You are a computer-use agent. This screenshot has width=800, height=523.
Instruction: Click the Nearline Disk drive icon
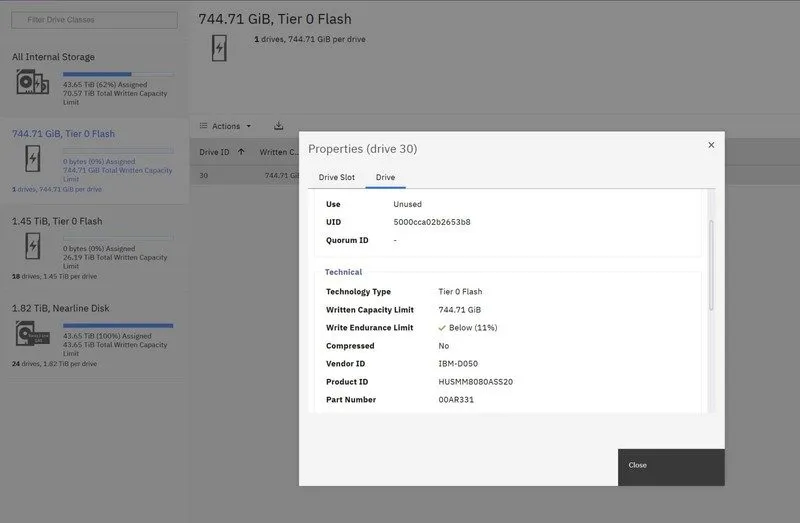click(32, 334)
